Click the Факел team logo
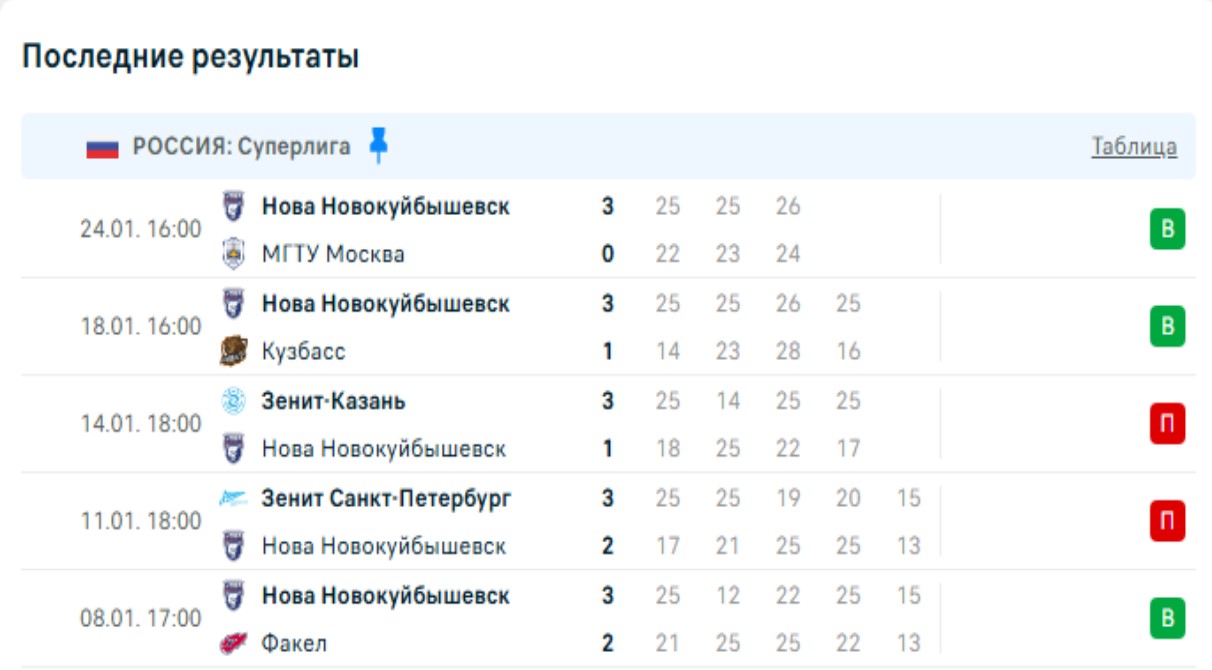1212x670 pixels. (x=233, y=643)
